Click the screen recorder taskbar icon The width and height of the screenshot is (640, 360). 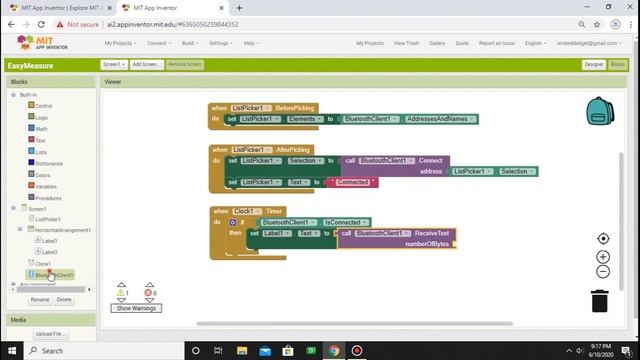pyautogui.click(x=357, y=351)
